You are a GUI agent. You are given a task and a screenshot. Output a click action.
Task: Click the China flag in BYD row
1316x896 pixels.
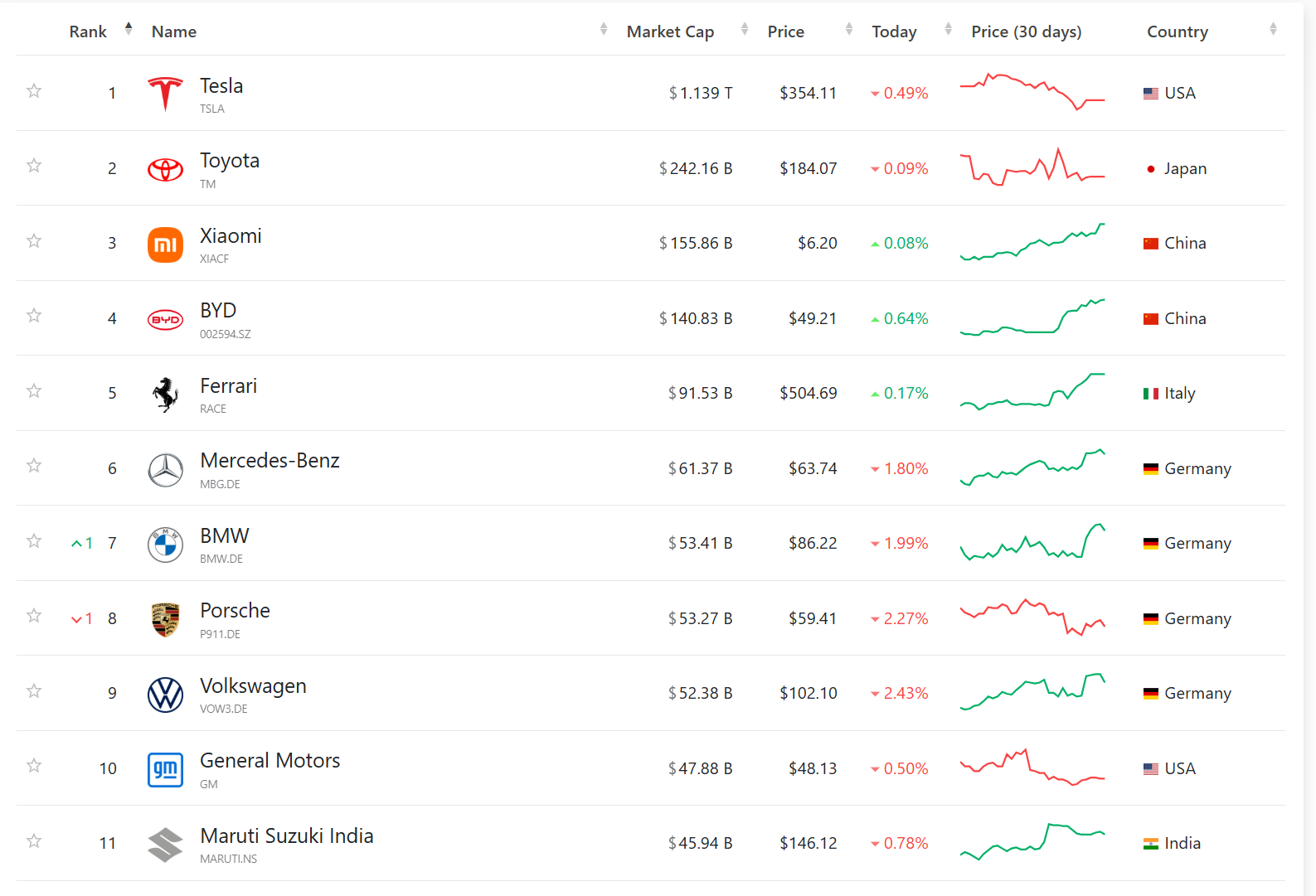click(1151, 319)
